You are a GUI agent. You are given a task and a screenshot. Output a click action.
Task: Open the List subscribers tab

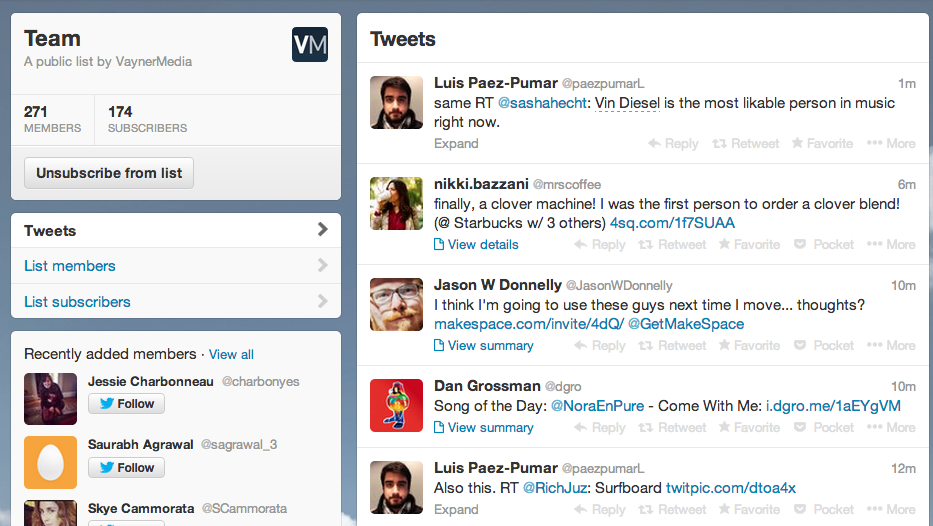click(x=77, y=302)
